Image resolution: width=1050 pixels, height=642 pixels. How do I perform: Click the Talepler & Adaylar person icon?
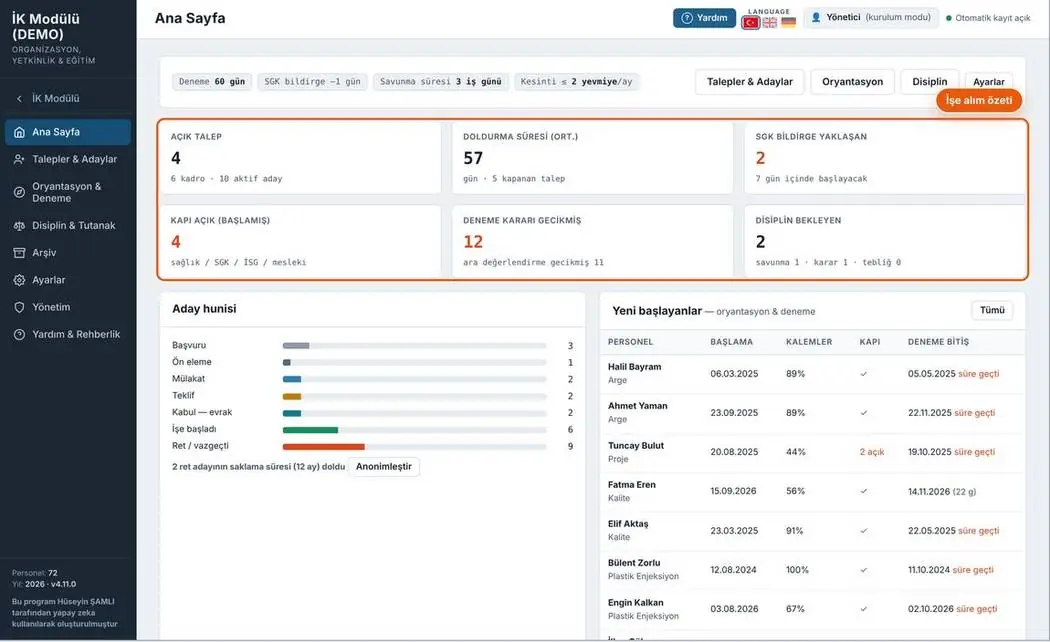(x=19, y=159)
